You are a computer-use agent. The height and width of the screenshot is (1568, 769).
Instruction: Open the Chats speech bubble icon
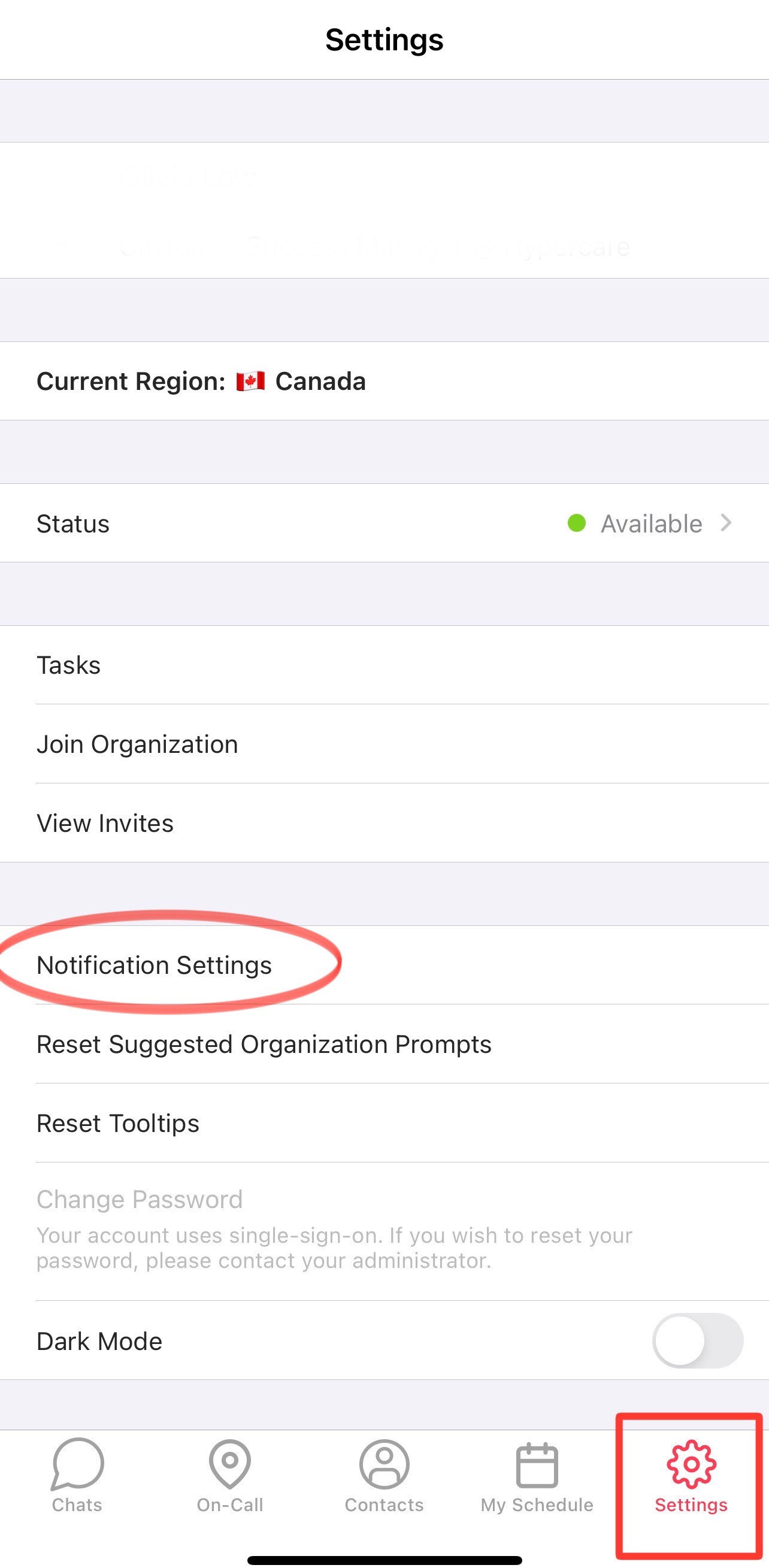[77, 1463]
